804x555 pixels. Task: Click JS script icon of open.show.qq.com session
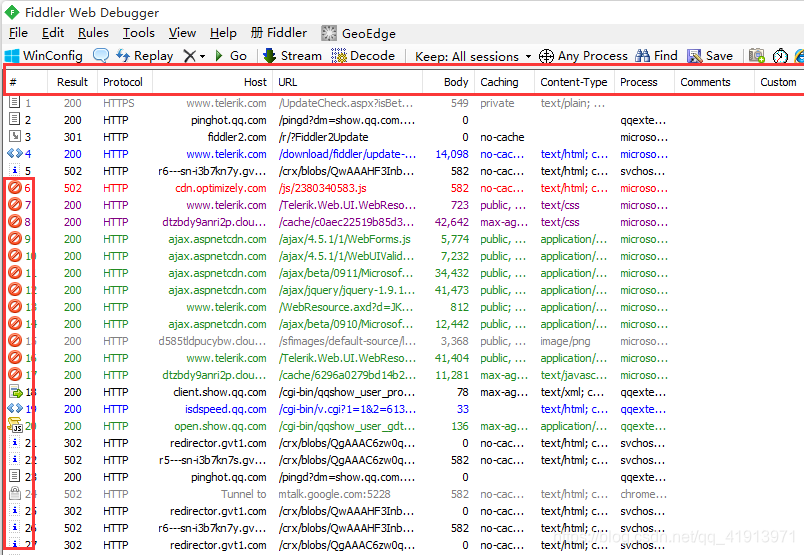coord(15,425)
